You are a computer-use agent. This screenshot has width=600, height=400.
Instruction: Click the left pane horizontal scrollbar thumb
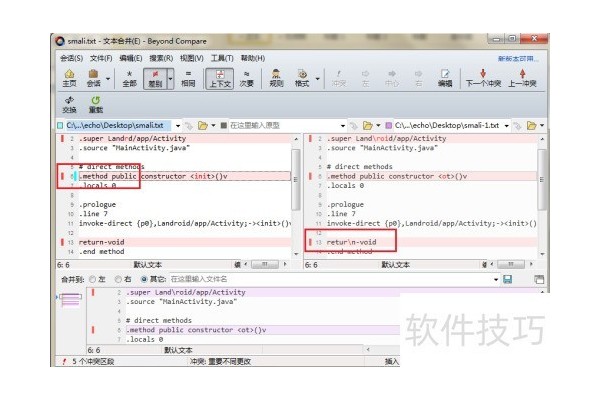click(x=265, y=264)
